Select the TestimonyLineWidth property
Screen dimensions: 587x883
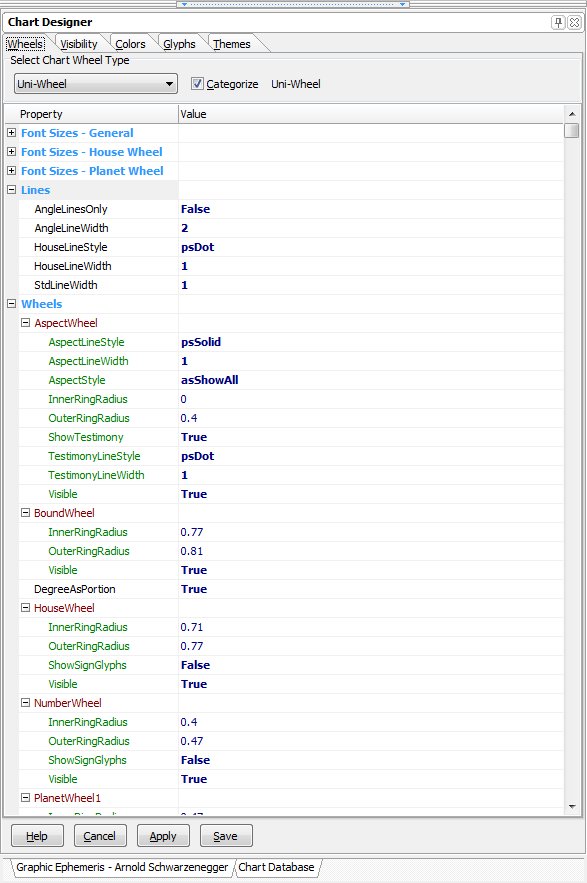(96, 475)
